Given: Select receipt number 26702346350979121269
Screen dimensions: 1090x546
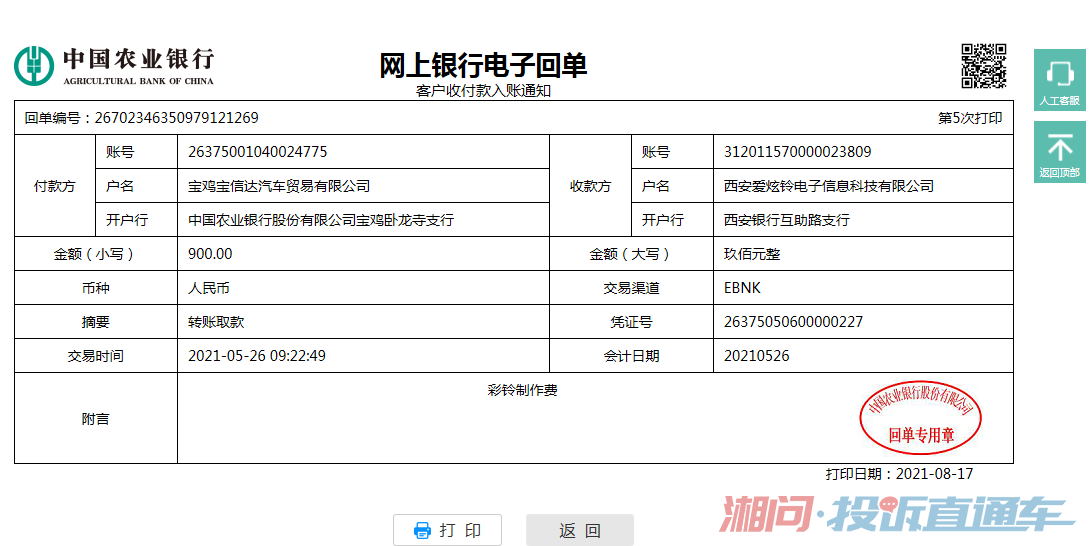Looking at the screenshot, I should 177,118.
